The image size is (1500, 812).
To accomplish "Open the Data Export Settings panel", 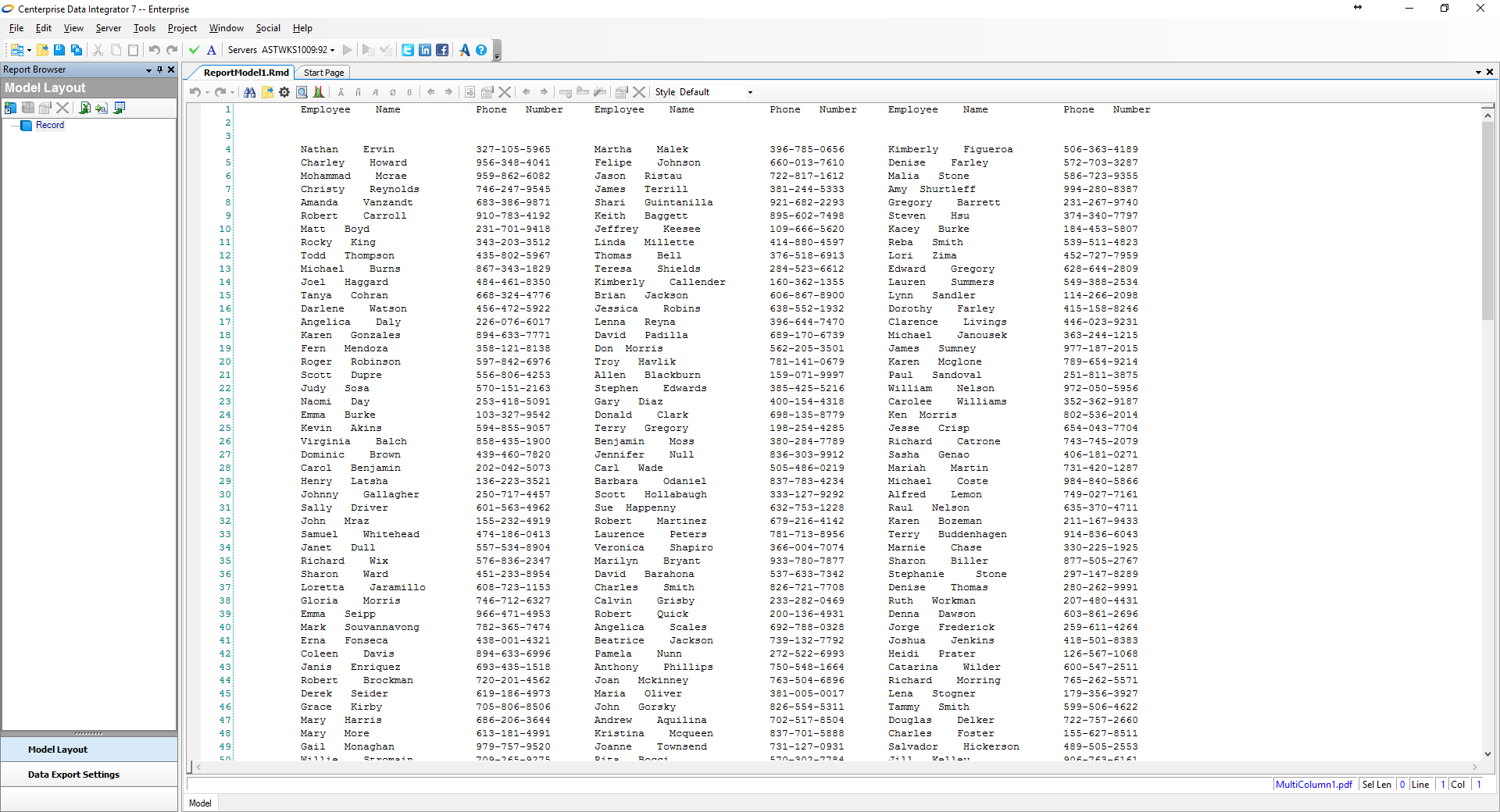I will [73, 775].
